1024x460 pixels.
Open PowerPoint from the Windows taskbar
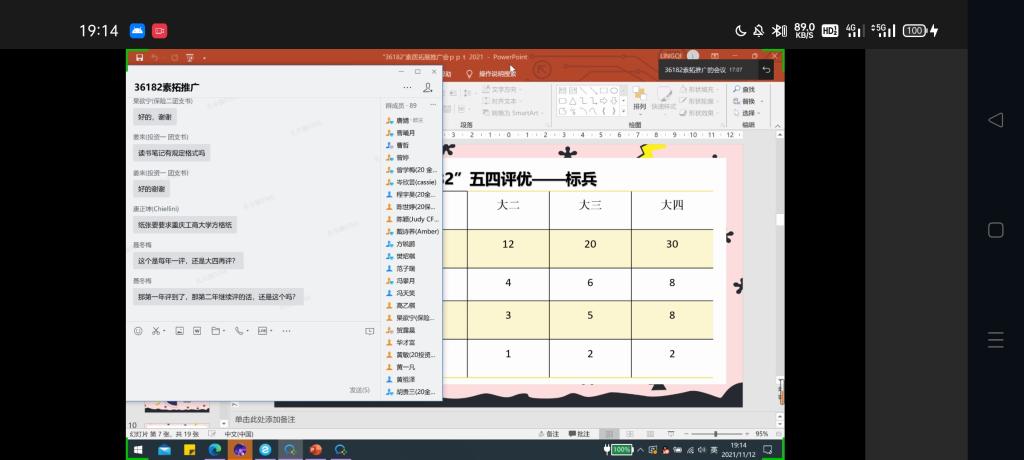coord(316,450)
